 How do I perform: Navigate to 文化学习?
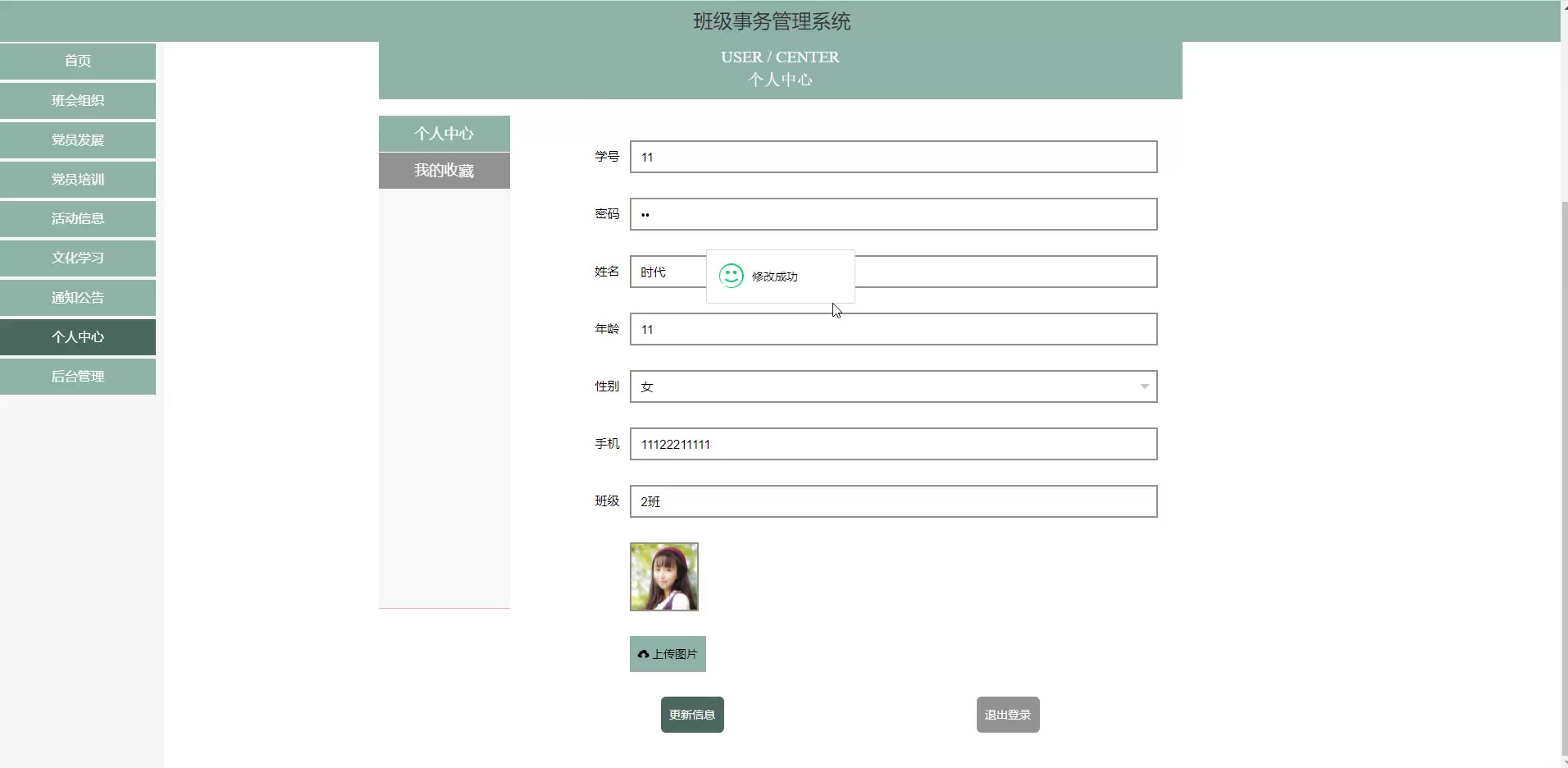[78, 258]
